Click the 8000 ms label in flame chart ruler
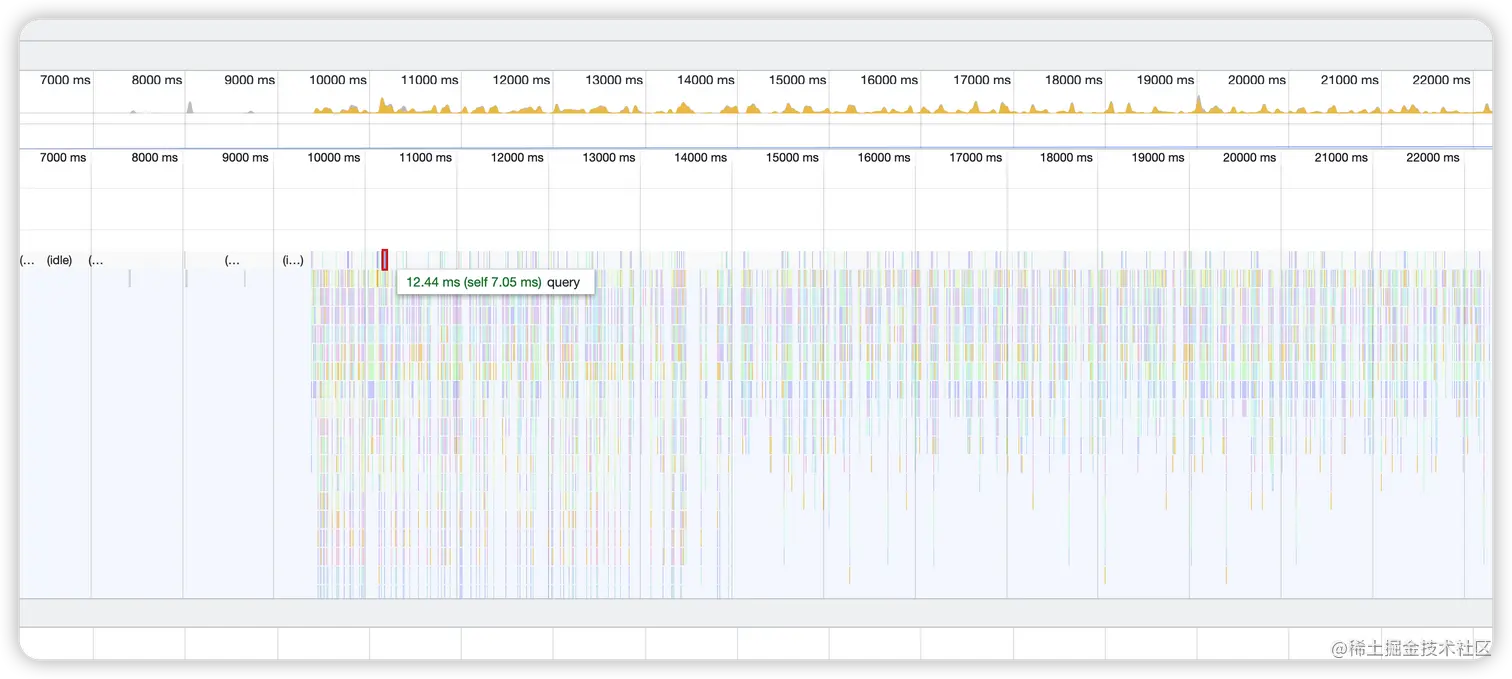Viewport: 1512px width, 679px height. coord(154,157)
